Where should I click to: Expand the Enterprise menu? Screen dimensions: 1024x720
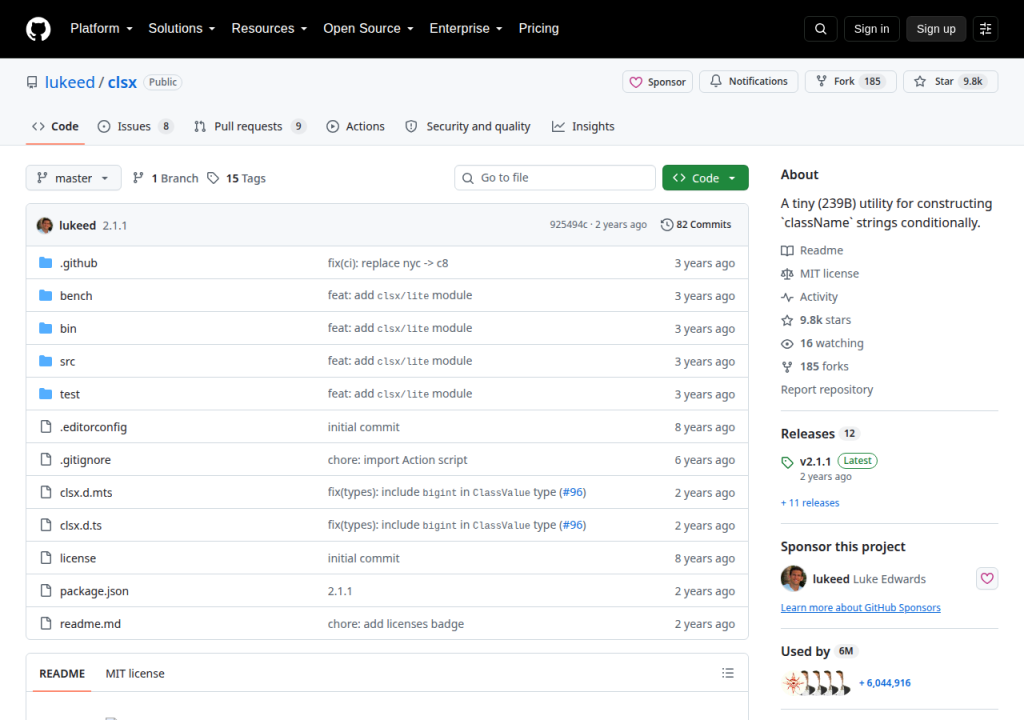pyautogui.click(x=466, y=29)
